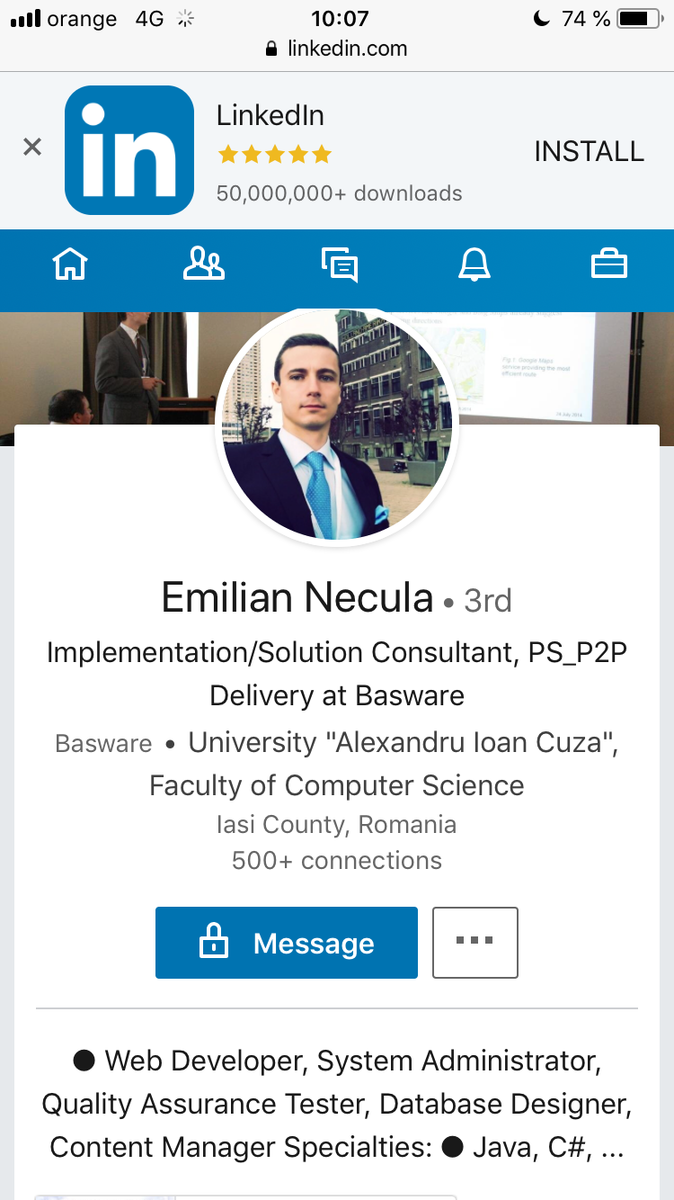
Task: Open the Home feed icon
Action: pos(70,265)
